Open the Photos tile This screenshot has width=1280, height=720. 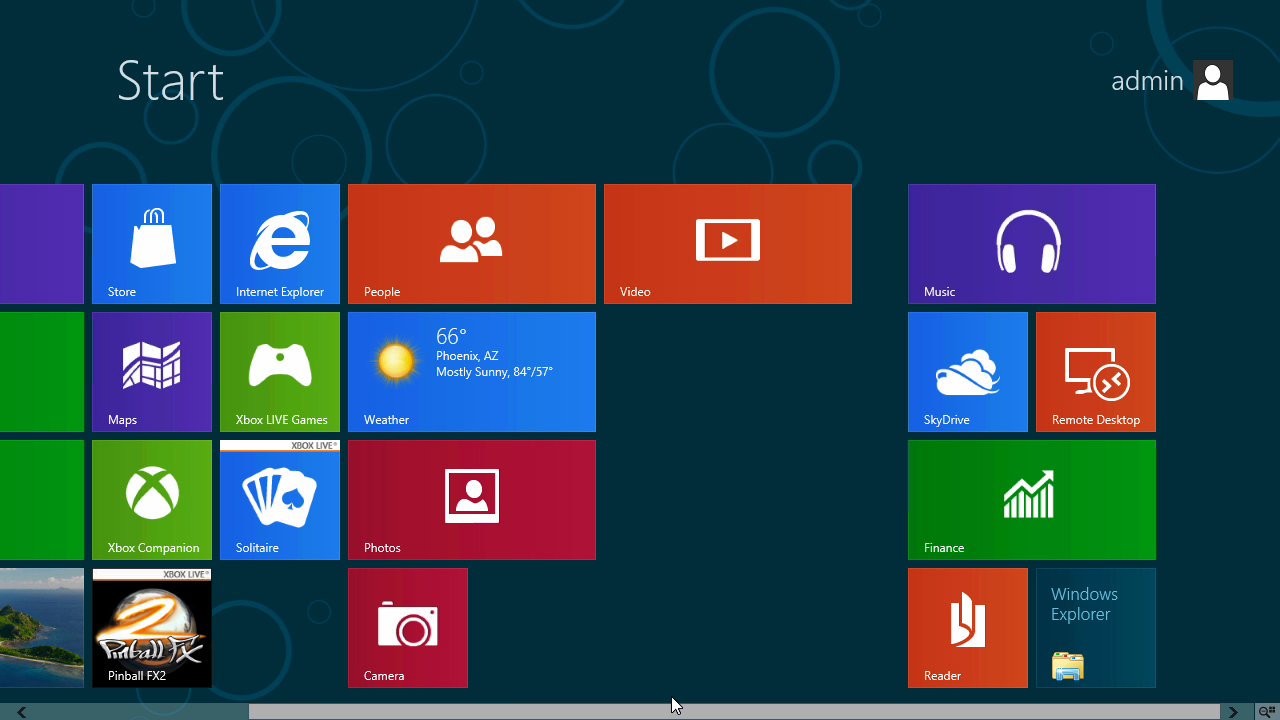(472, 500)
